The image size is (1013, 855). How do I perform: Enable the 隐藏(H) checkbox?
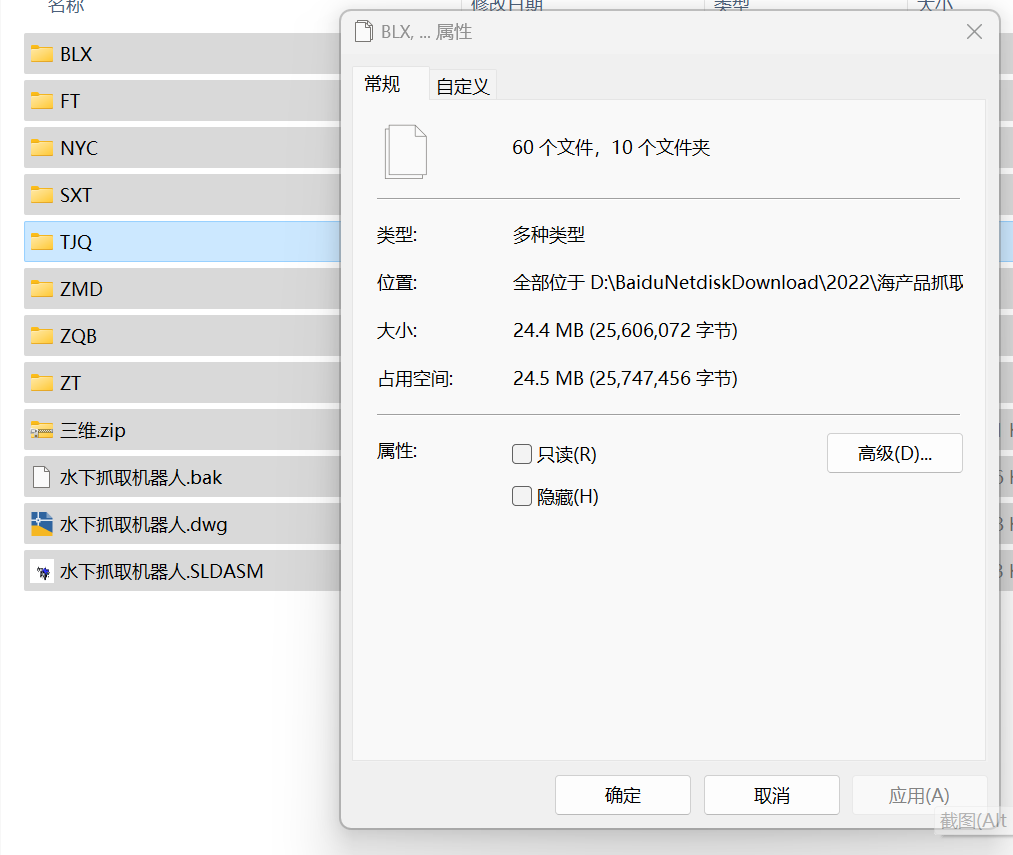point(521,495)
